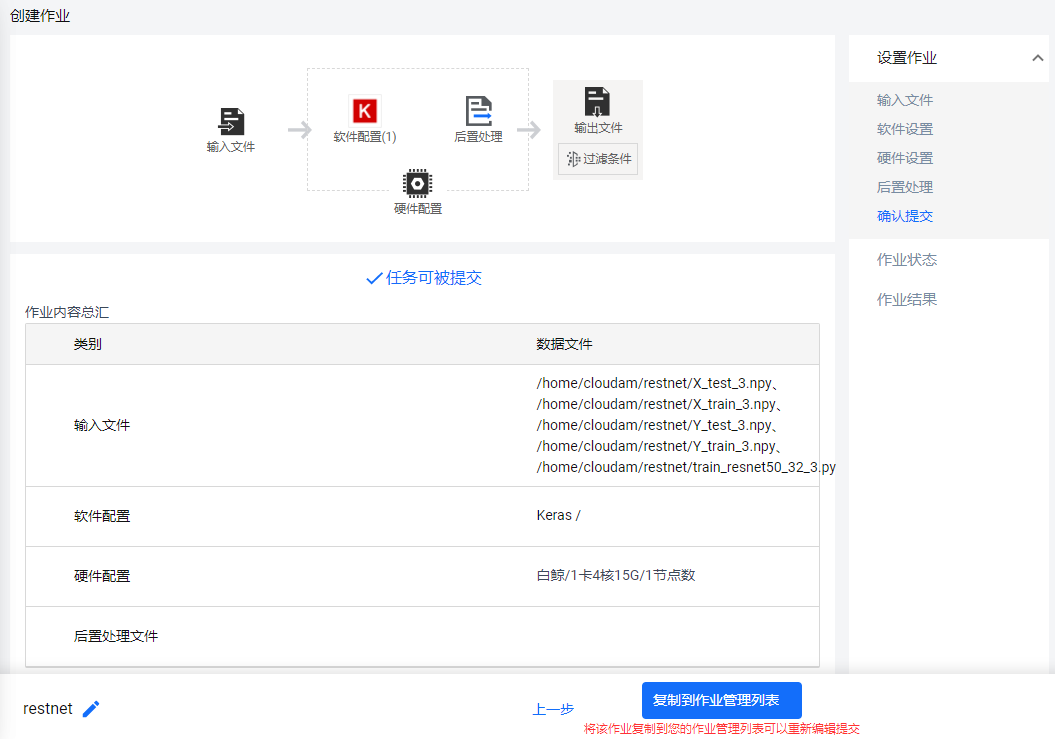Open the Keras 软件配置 icon
The width and height of the screenshot is (1055, 739).
tap(365, 110)
